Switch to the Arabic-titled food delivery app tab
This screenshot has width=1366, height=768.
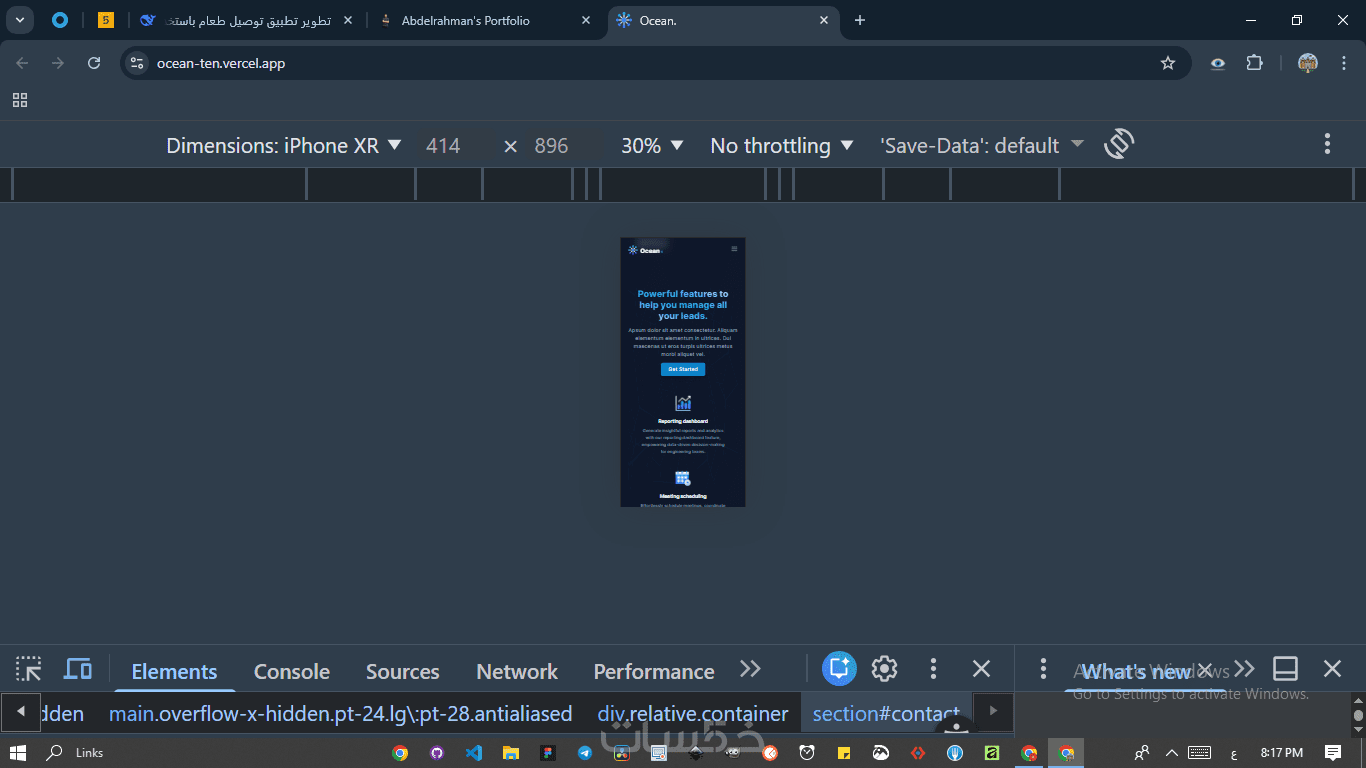point(248,20)
